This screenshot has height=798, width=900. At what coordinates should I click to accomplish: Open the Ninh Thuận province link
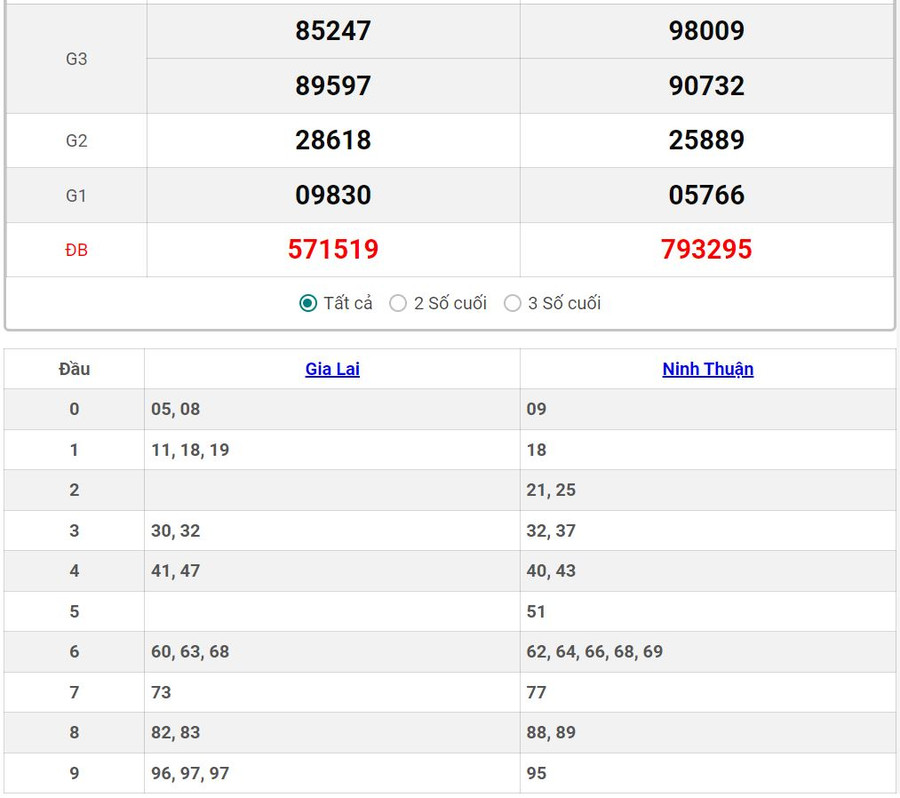click(707, 369)
